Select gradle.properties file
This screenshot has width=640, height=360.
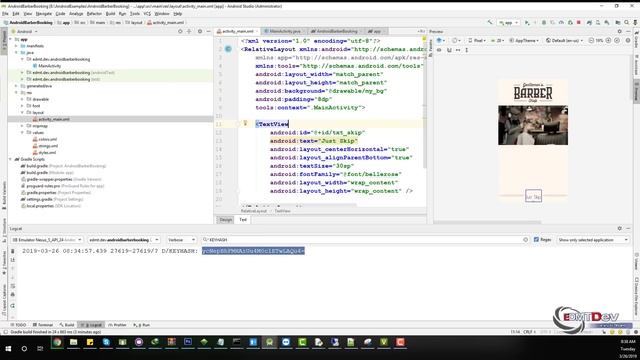tap(42, 192)
